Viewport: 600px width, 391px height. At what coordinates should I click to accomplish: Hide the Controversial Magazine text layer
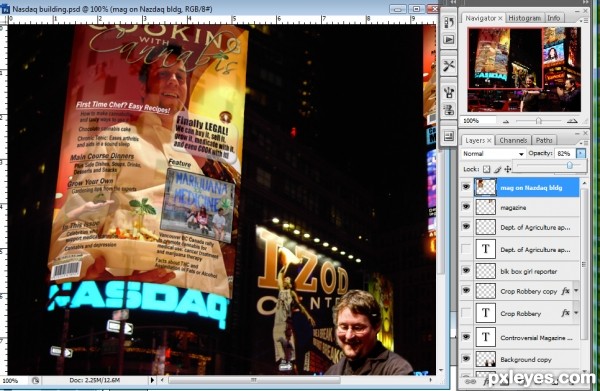point(466,337)
